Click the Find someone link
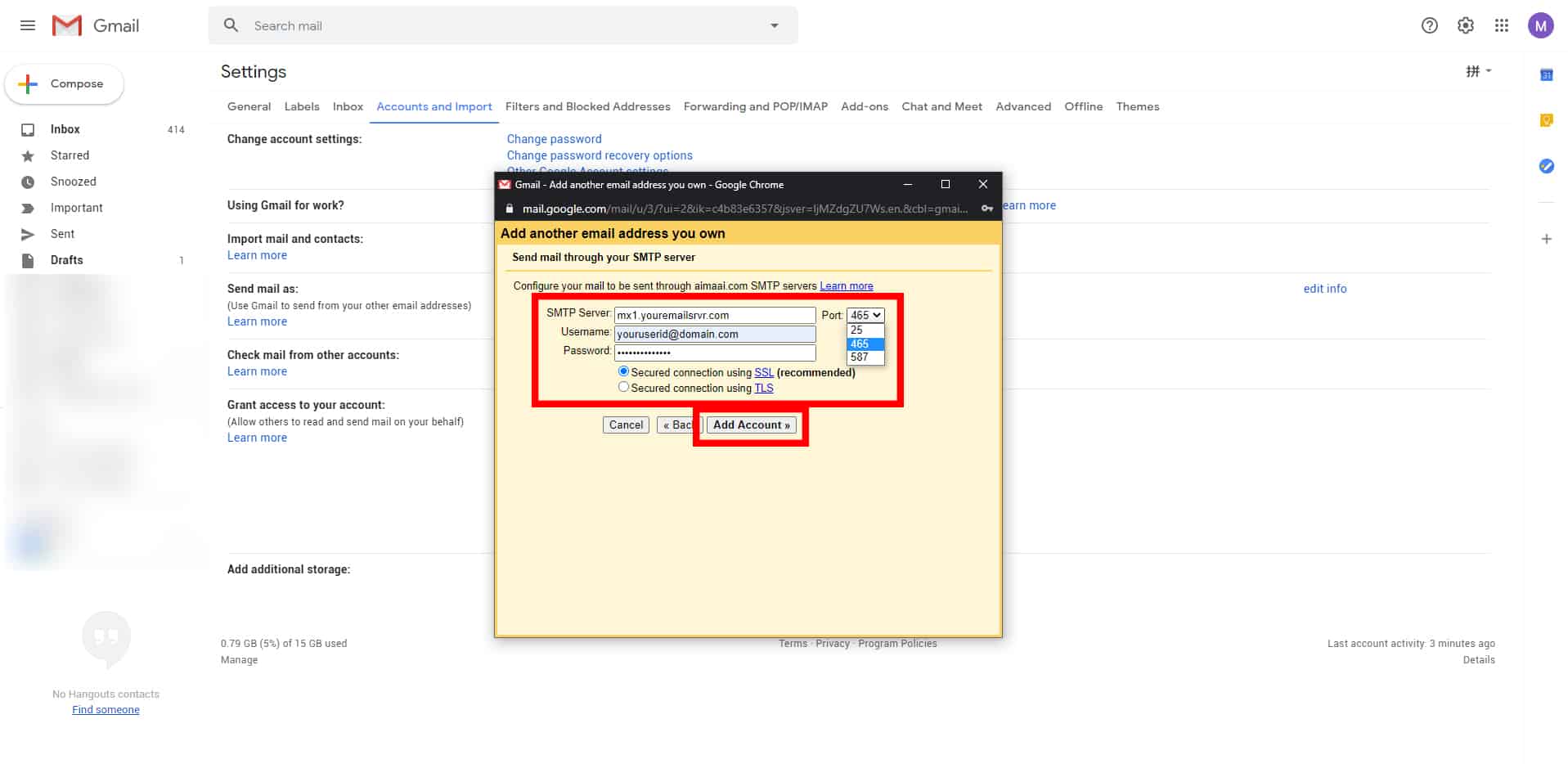1568x764 pixels. [106, 709]
